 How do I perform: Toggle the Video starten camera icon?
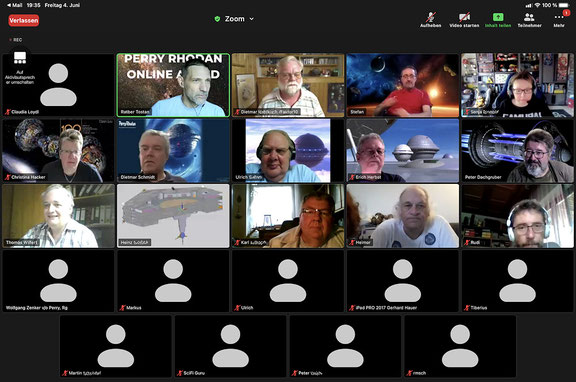pos(464,20)
